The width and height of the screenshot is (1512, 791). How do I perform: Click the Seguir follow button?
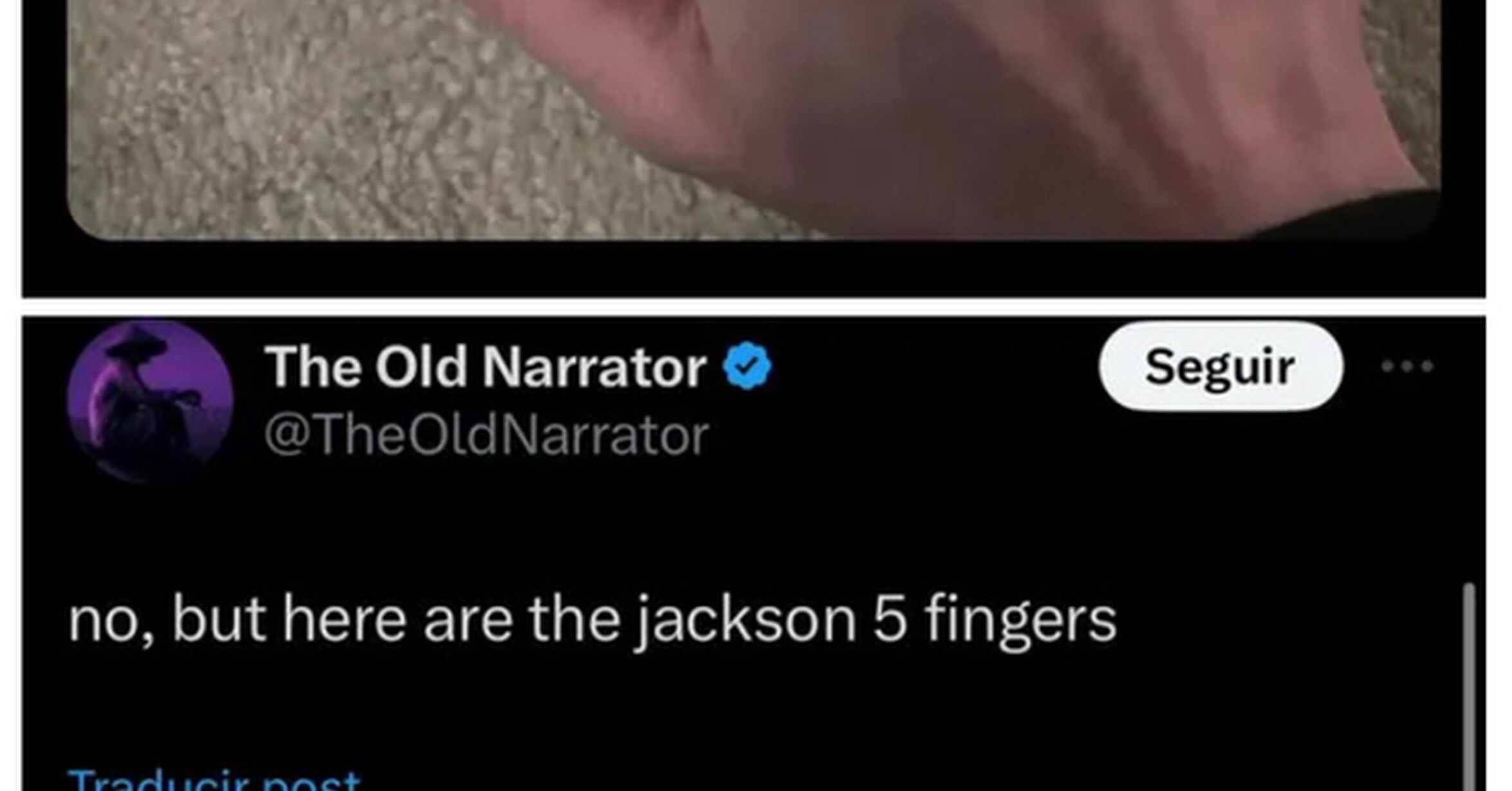[x=1221, y=367]
